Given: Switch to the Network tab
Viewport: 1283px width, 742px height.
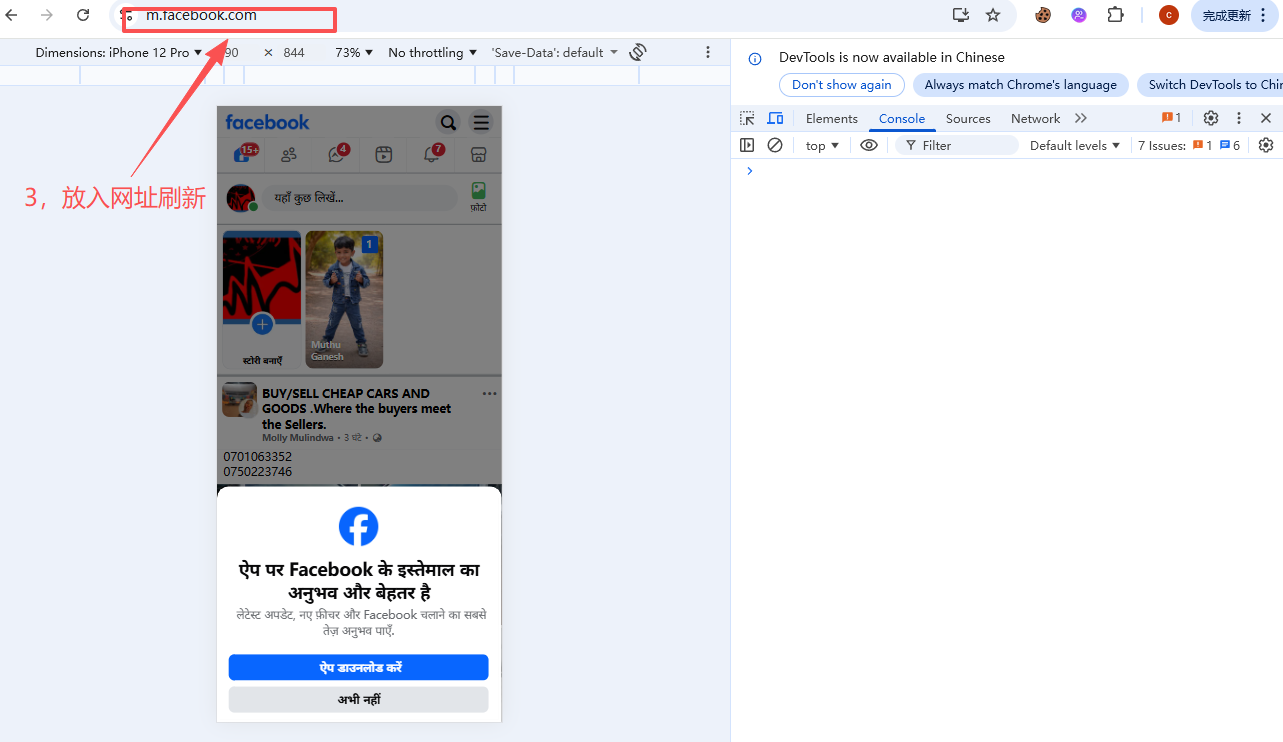Looking at the screenshot, I should [1035, 118].
